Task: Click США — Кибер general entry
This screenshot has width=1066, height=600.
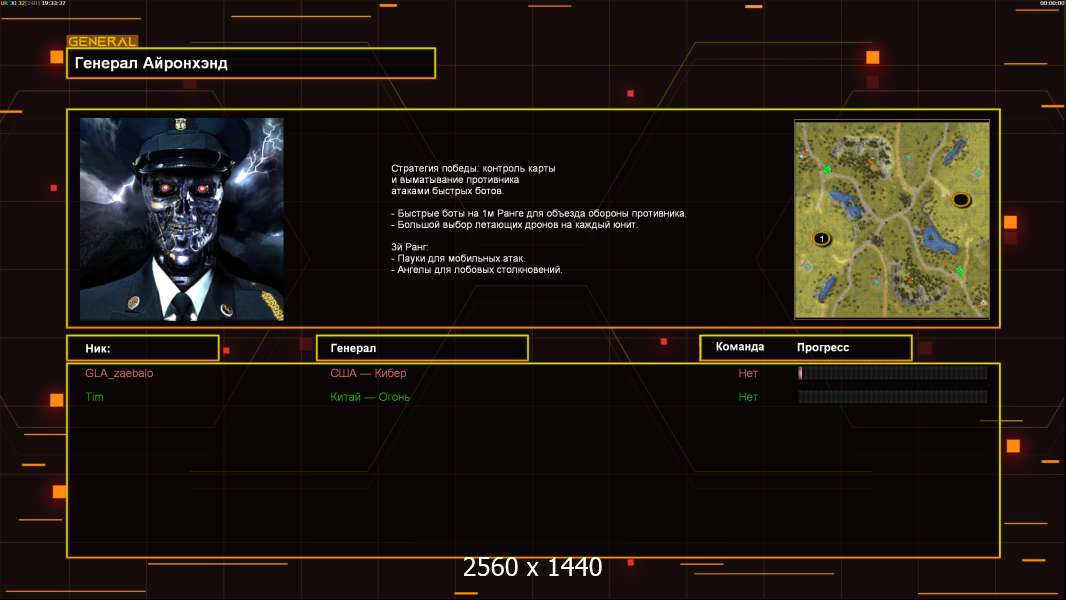Action: point(368,373)
